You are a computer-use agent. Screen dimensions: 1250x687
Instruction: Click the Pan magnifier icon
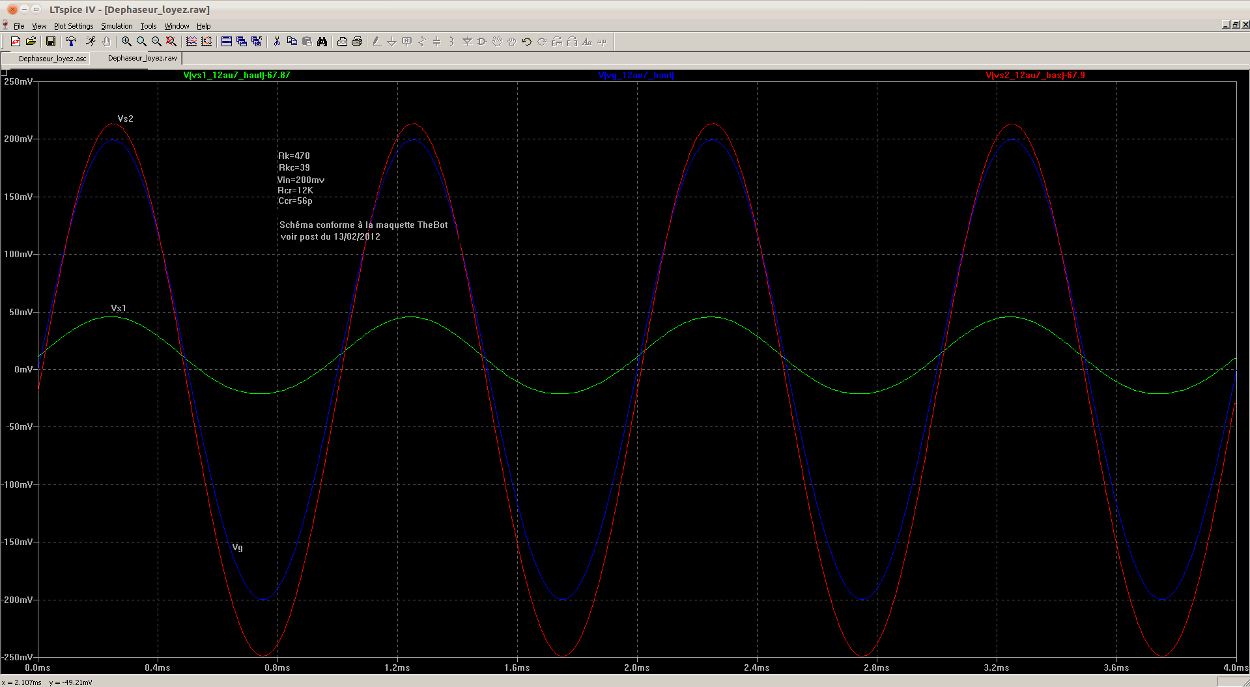click(x=141, y=41)
